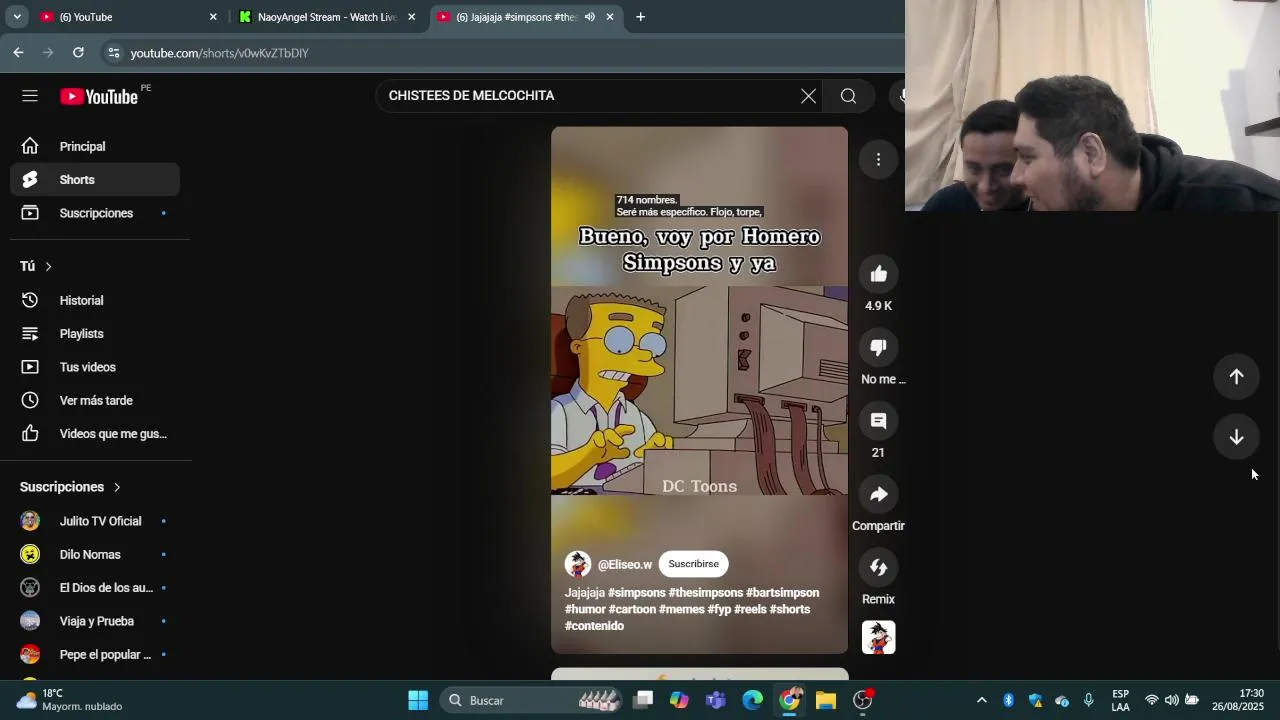Open the sound thumbnail below Remix

[878, 637]
